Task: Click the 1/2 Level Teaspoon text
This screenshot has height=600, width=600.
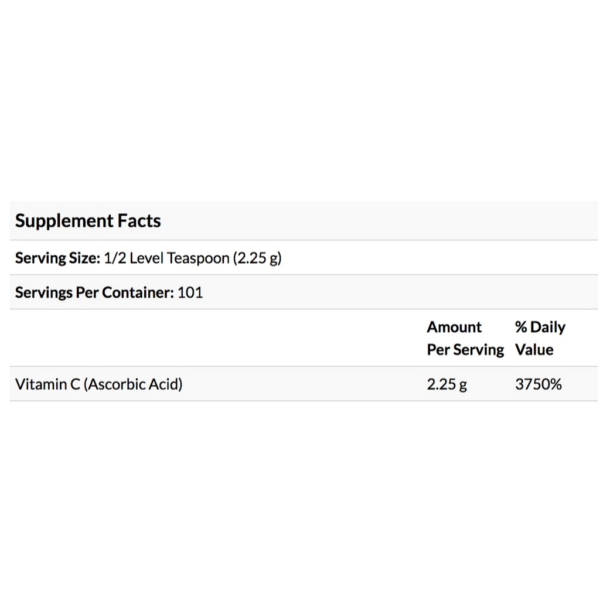Action: click(x=167, y=258)
